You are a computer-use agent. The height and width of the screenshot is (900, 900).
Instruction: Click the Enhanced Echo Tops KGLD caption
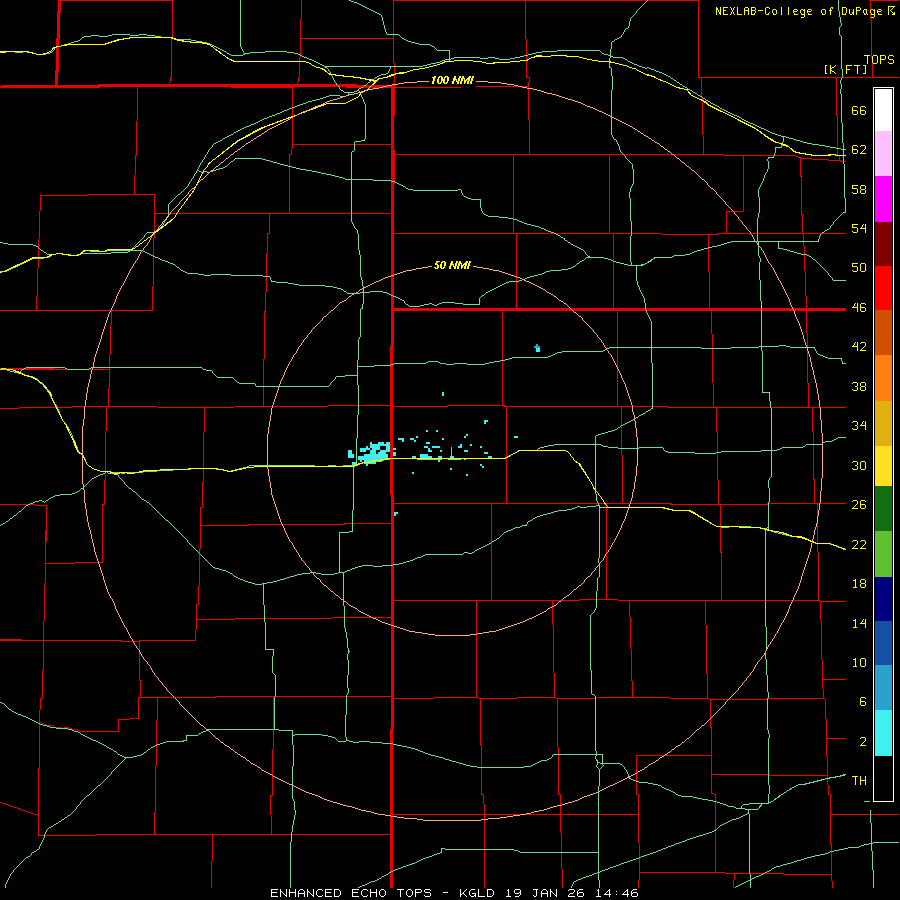click(454, 893)
